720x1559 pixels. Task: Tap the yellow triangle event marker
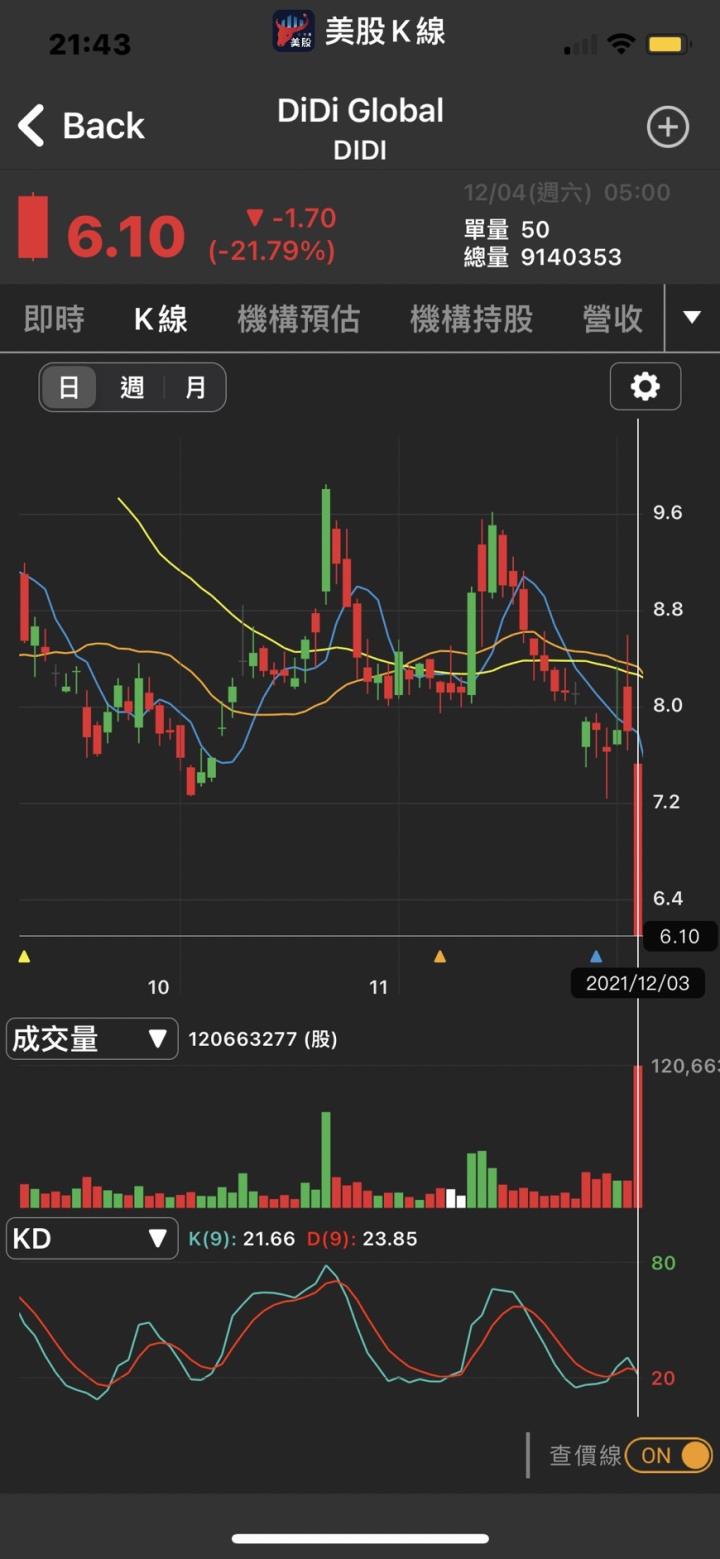coord(24,957)
